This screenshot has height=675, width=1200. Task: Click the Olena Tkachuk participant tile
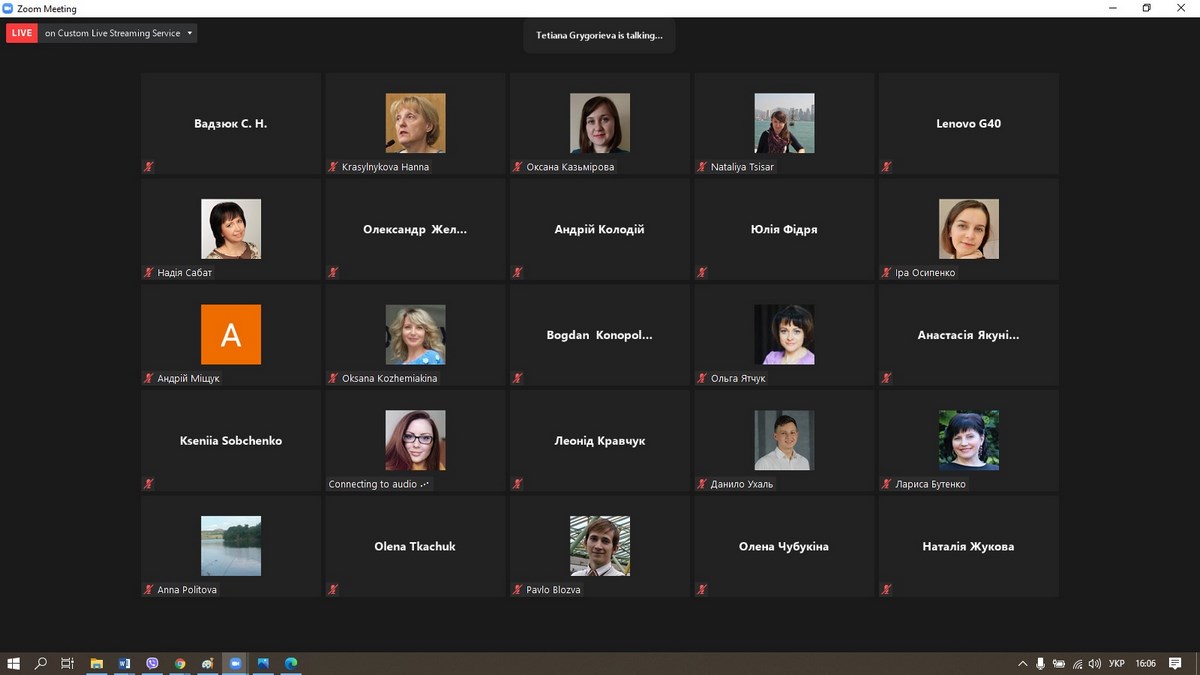[415, 546]
